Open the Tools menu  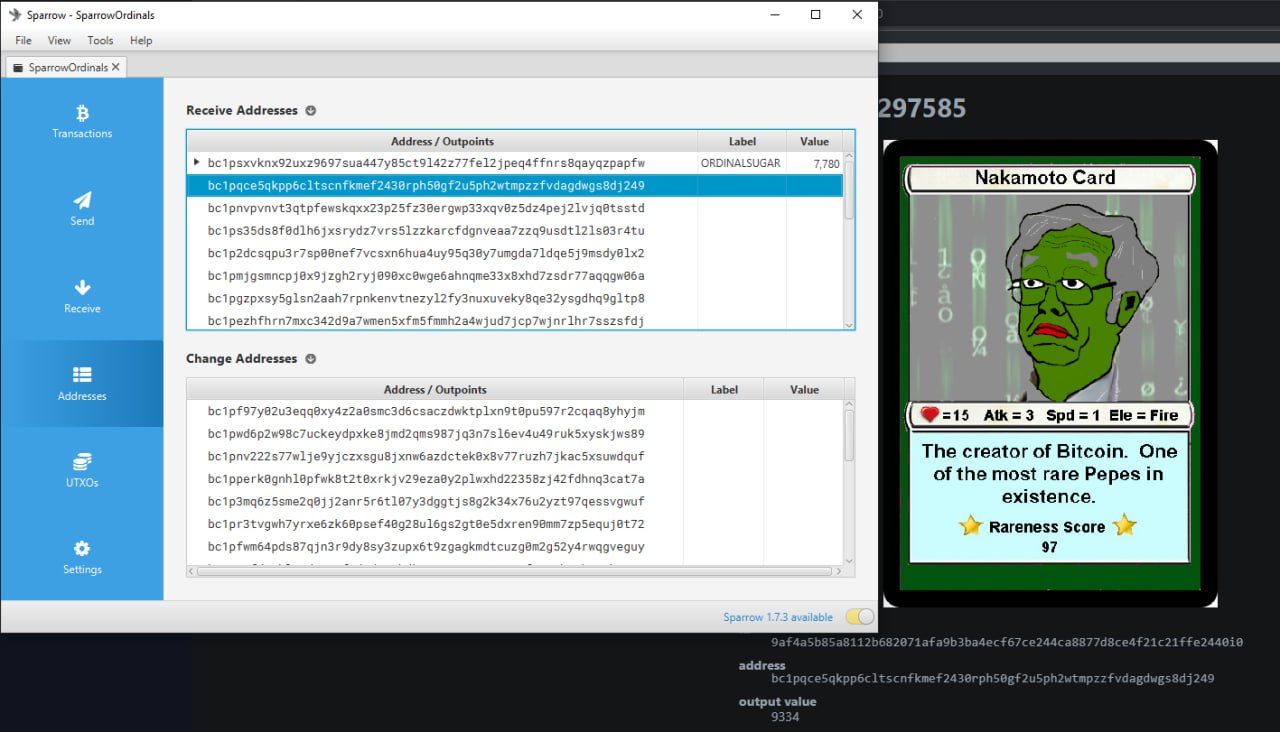pyautogui.click(x=100, y=40)
